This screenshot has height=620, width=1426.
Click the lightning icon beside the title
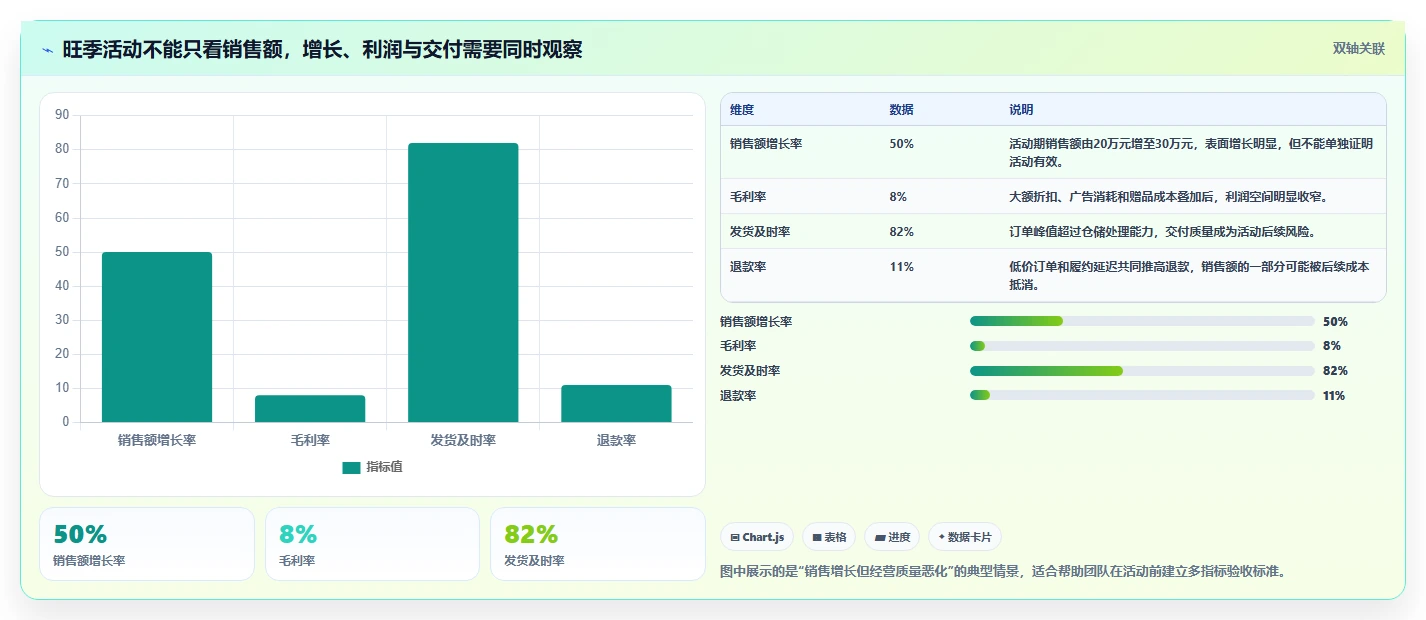tap(48, 49)
